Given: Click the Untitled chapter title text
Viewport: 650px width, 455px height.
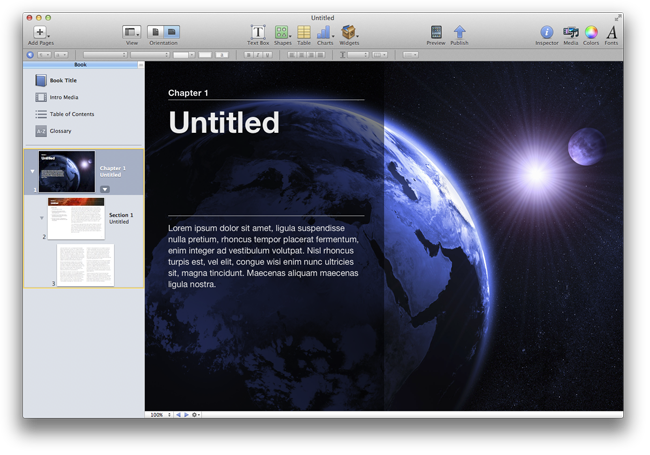Looking at the screenshot, I should (224, 122).
